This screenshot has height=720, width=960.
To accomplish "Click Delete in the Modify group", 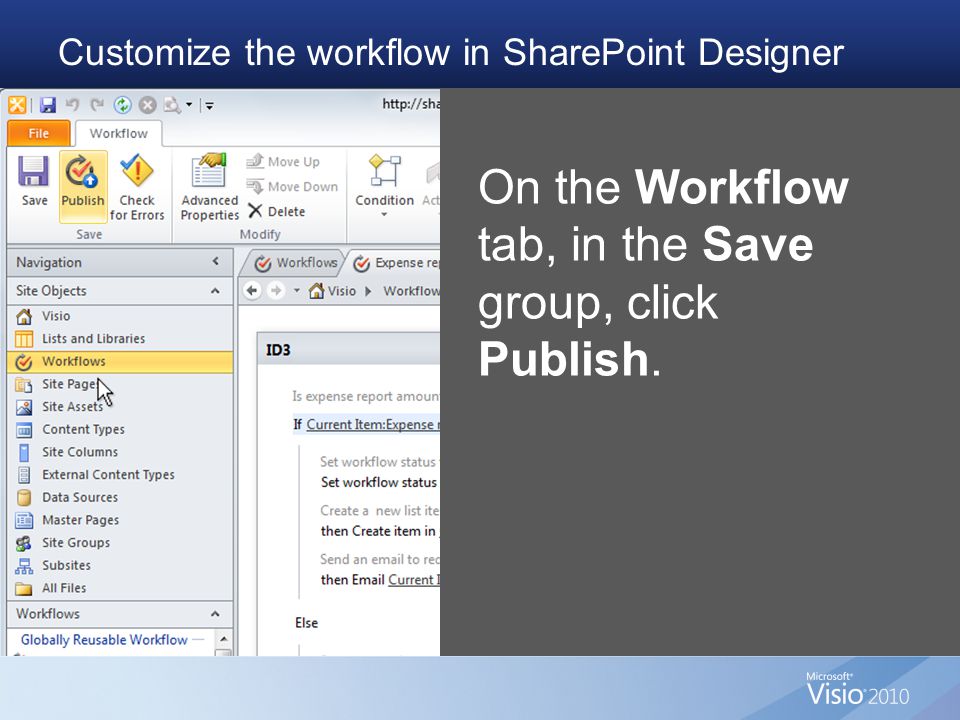I will tap(277, 211).
